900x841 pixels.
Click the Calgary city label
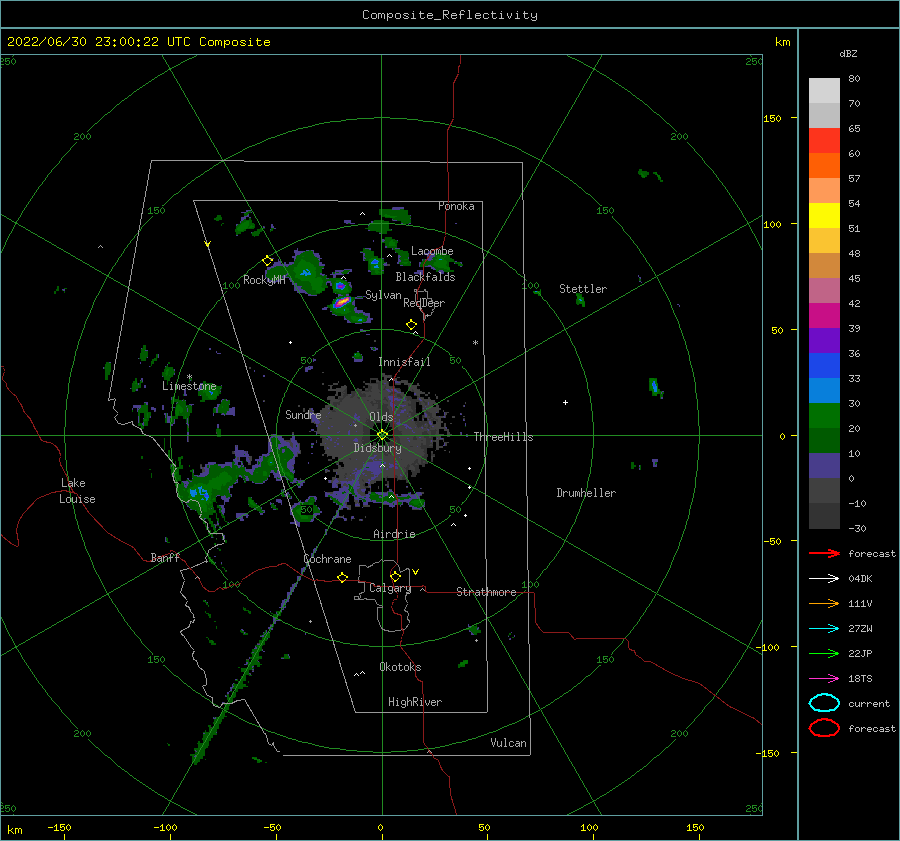[390, 588]
